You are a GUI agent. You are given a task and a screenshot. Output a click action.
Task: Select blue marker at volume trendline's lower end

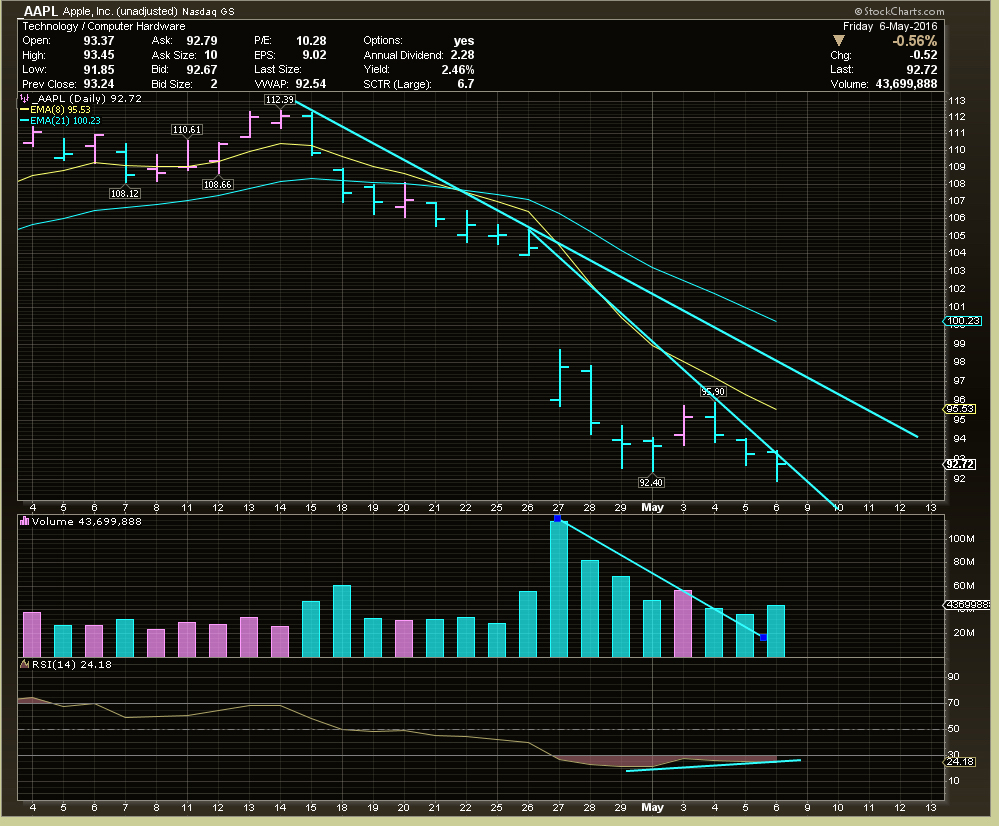763,637
